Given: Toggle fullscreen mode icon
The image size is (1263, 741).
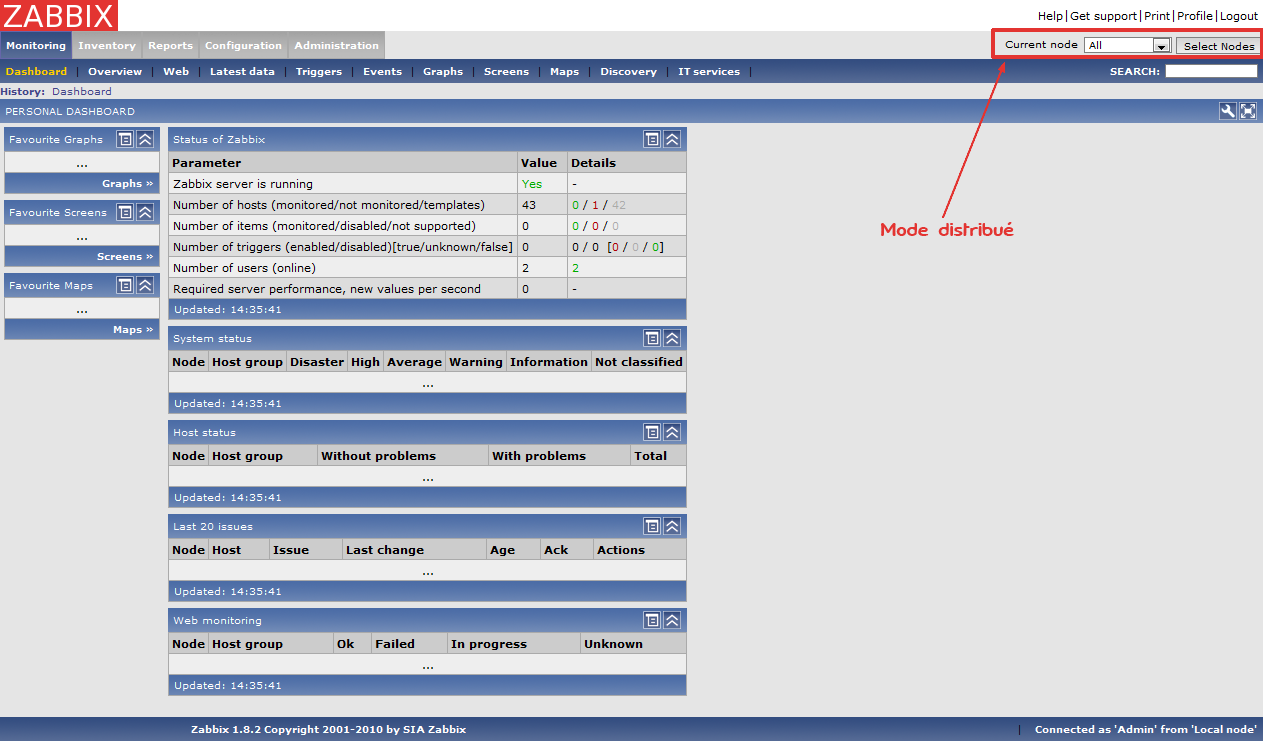Looking at the screenshot, I should [1248, 111].
